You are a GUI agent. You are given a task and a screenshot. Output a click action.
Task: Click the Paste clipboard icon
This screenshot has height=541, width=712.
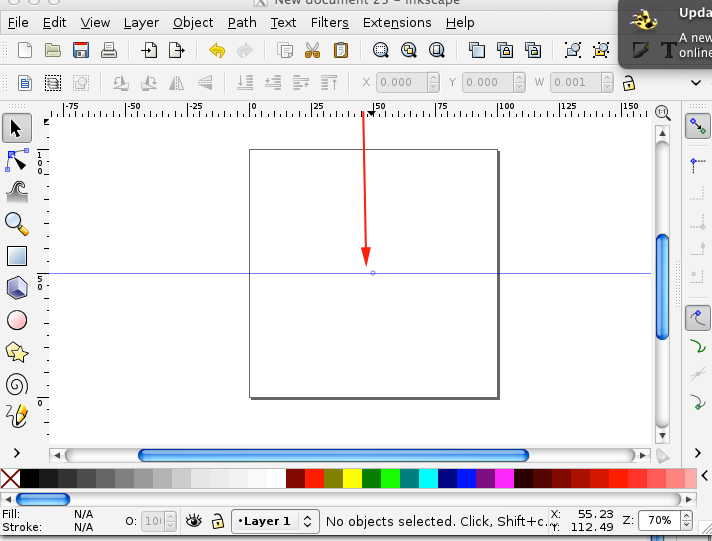pyautogui.click(x=341, y=50)
